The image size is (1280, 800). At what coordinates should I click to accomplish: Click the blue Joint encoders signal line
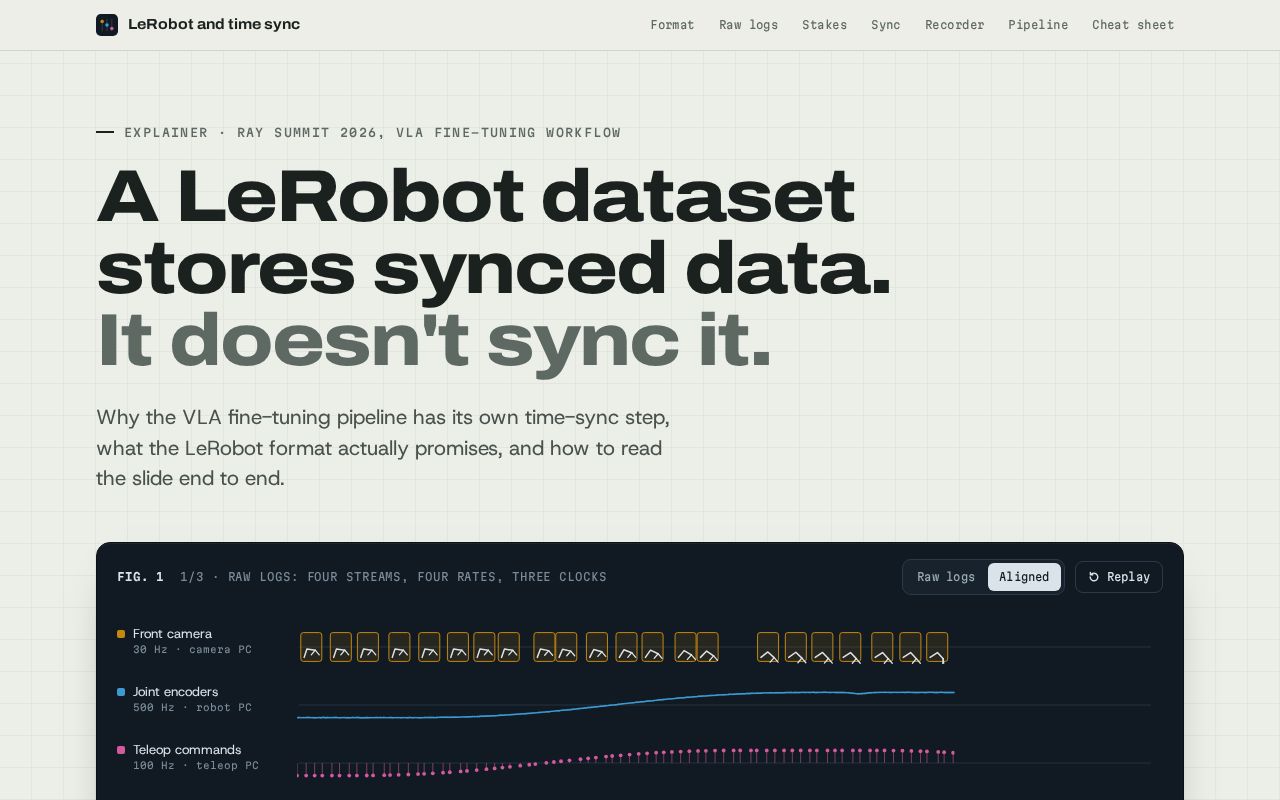pos(626,704)
